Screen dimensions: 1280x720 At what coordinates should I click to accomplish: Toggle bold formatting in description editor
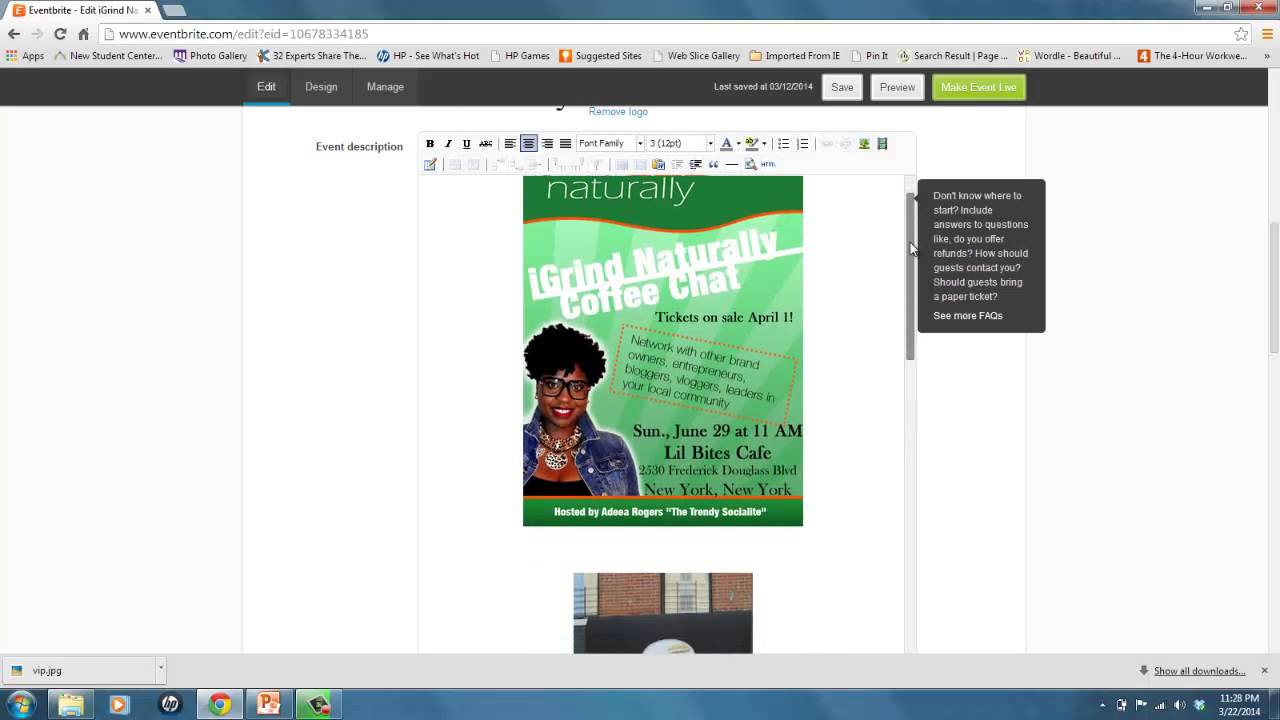pyautogui.click(x=430, y=144)
